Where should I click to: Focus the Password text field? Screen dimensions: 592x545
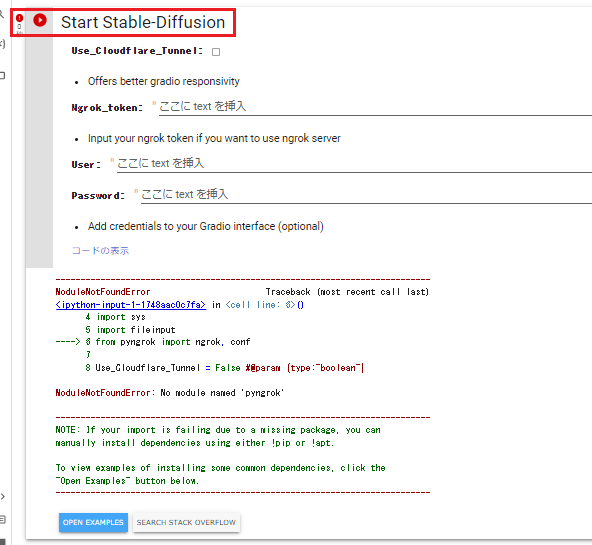click(366, 195)
